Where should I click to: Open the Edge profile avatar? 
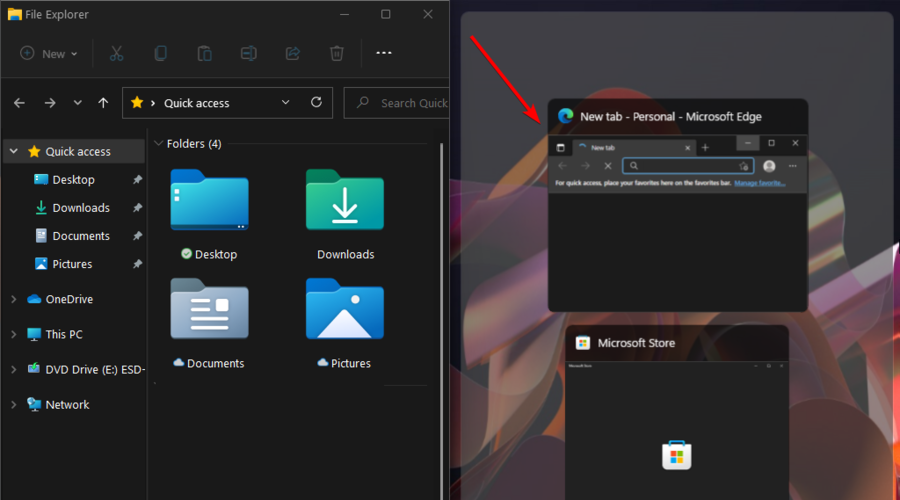point(769,166)
